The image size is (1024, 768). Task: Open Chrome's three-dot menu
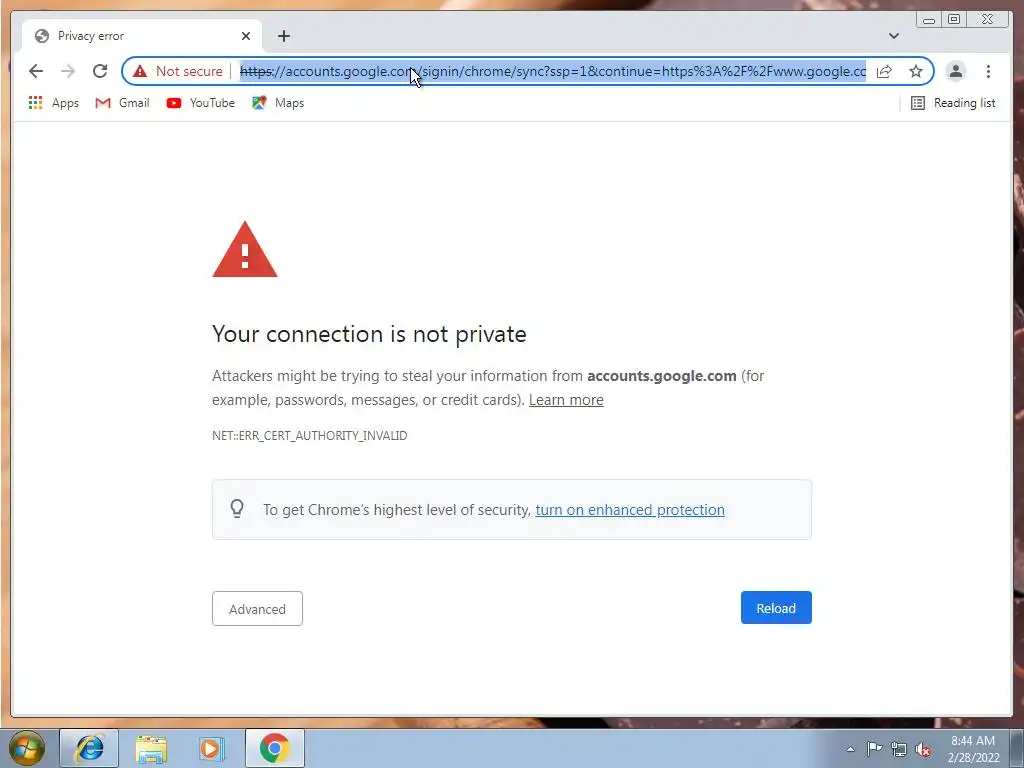(x=988, y=71)
